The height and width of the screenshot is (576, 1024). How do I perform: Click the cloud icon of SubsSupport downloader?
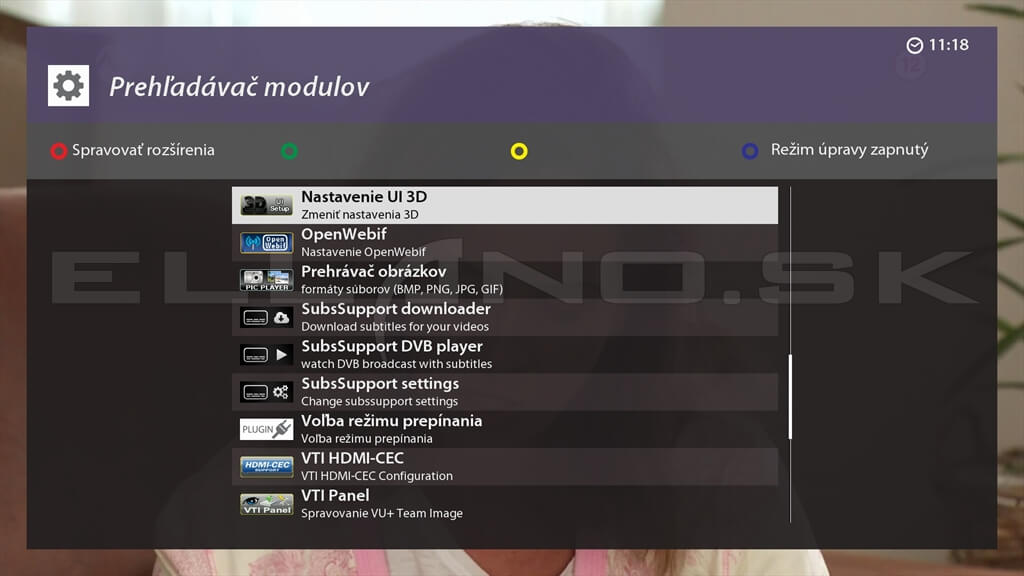point(264,316)
